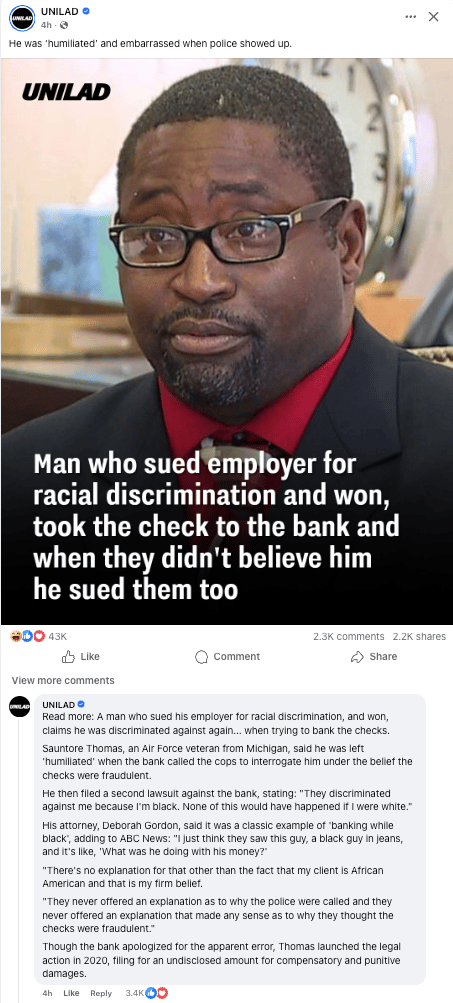Viewport: 453px width, 1003px height.
Task: Close the post with the X icon
Action: pyautogui.click(x=433, y=17)
